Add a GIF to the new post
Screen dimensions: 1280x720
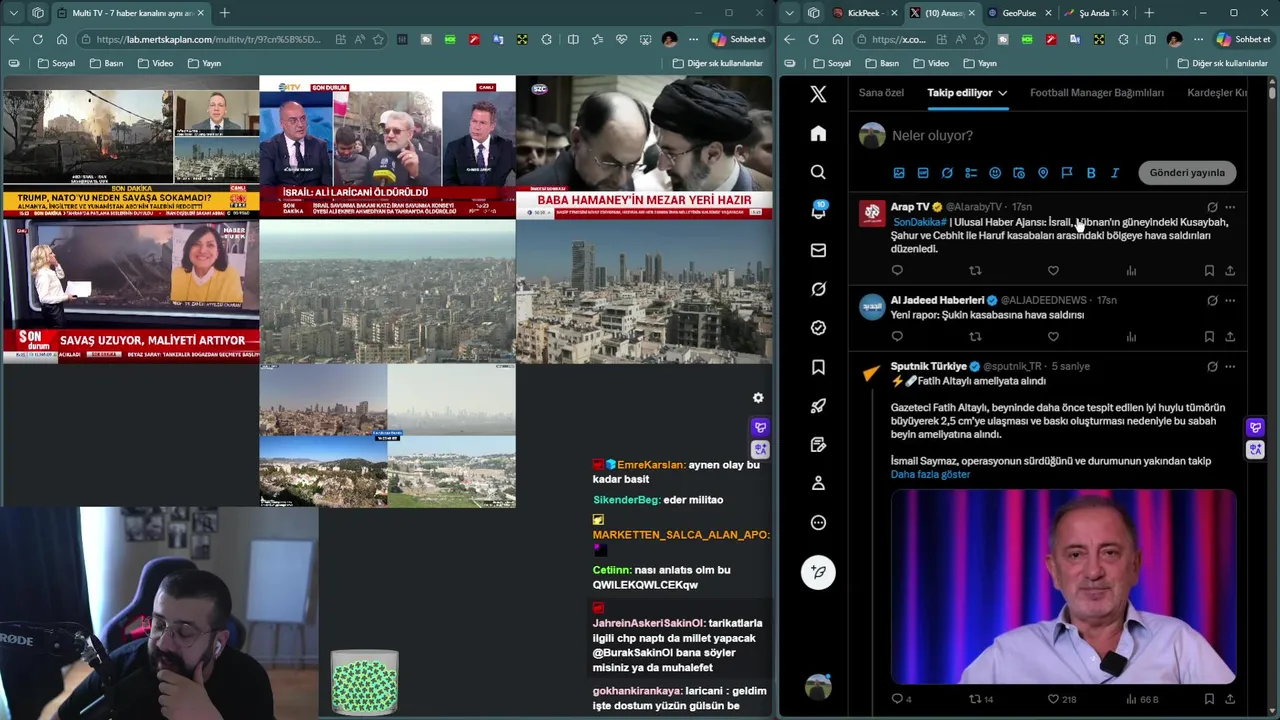click(923, 173)
